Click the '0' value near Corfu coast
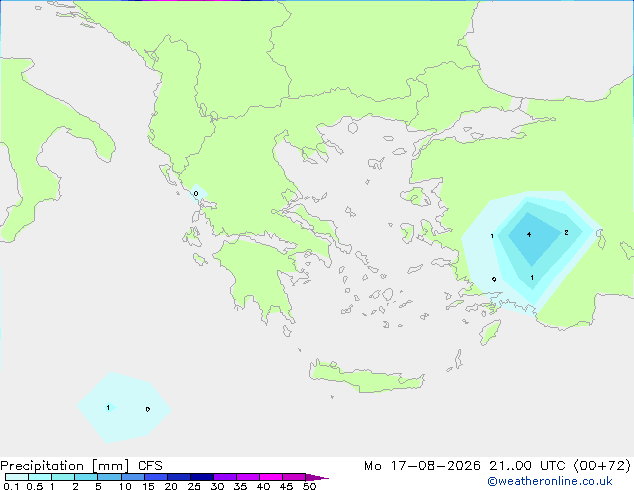This screenshot has width=634, height=490. point(196,194)
